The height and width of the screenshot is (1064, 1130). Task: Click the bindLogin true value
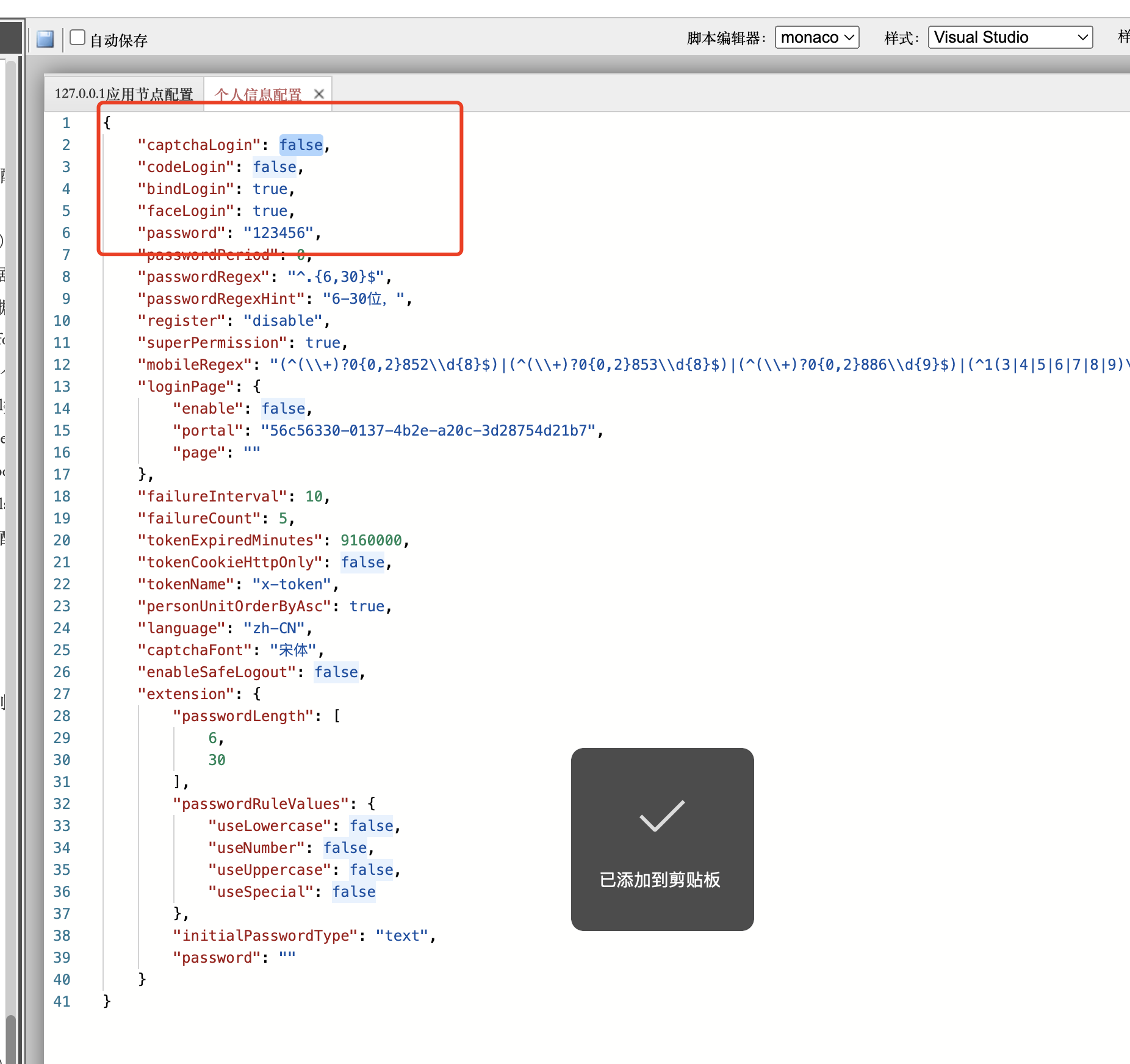270,189
